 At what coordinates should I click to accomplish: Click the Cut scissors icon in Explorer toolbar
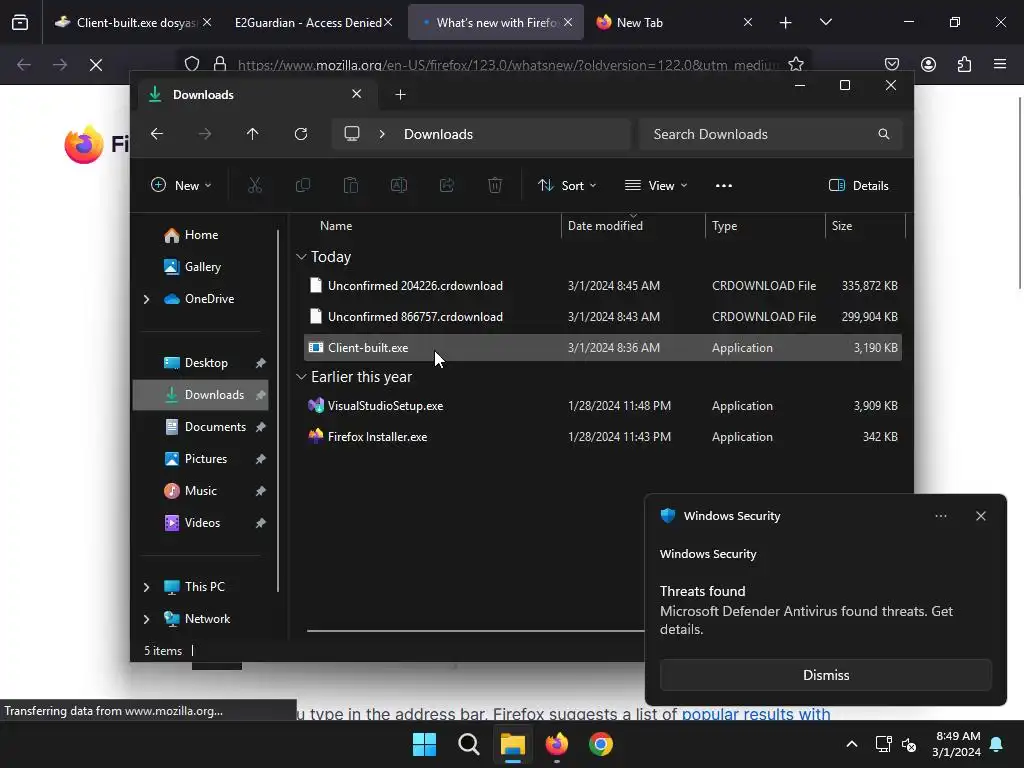pyautogui.click(x=255, y=185)
